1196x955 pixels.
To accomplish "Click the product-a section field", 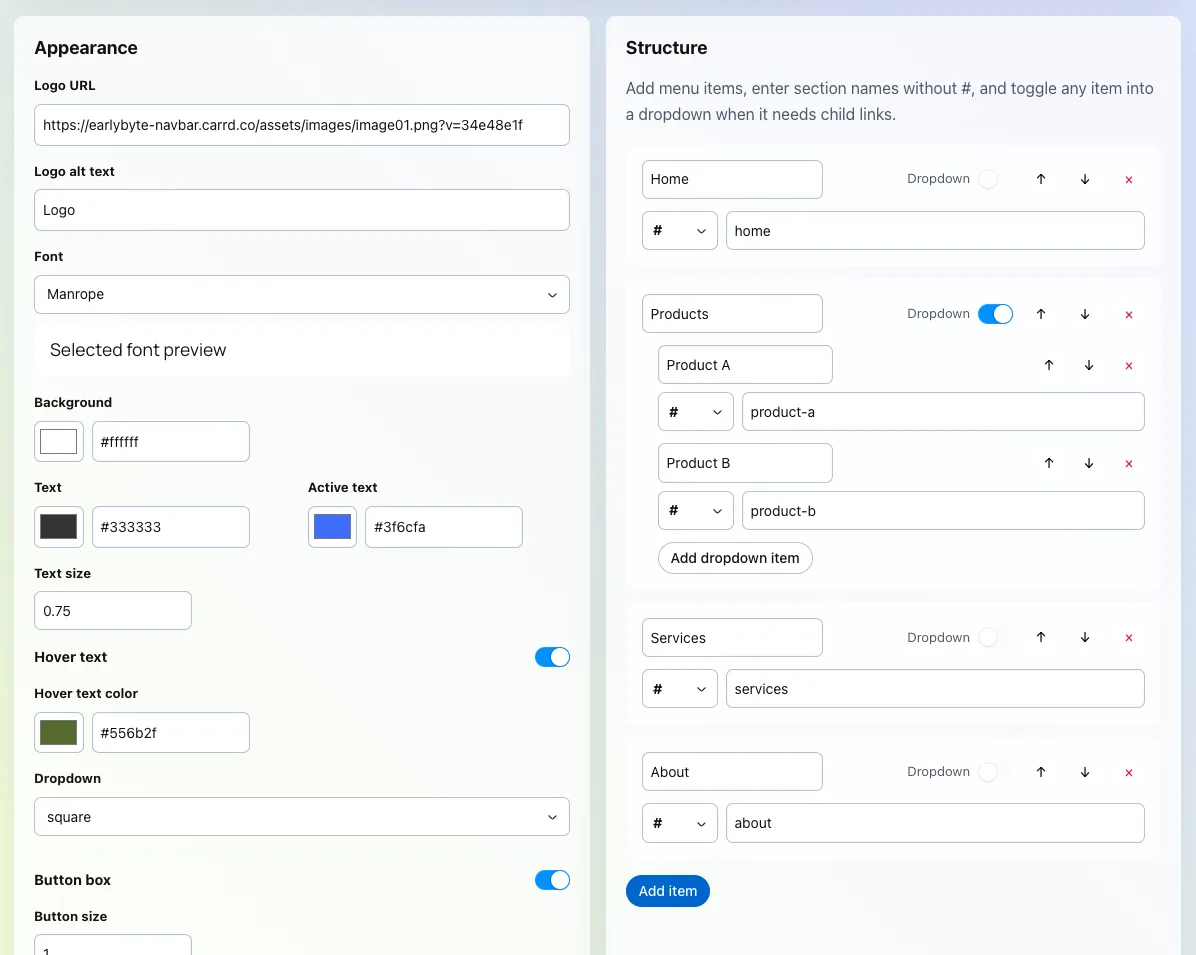I will point(944,412).
